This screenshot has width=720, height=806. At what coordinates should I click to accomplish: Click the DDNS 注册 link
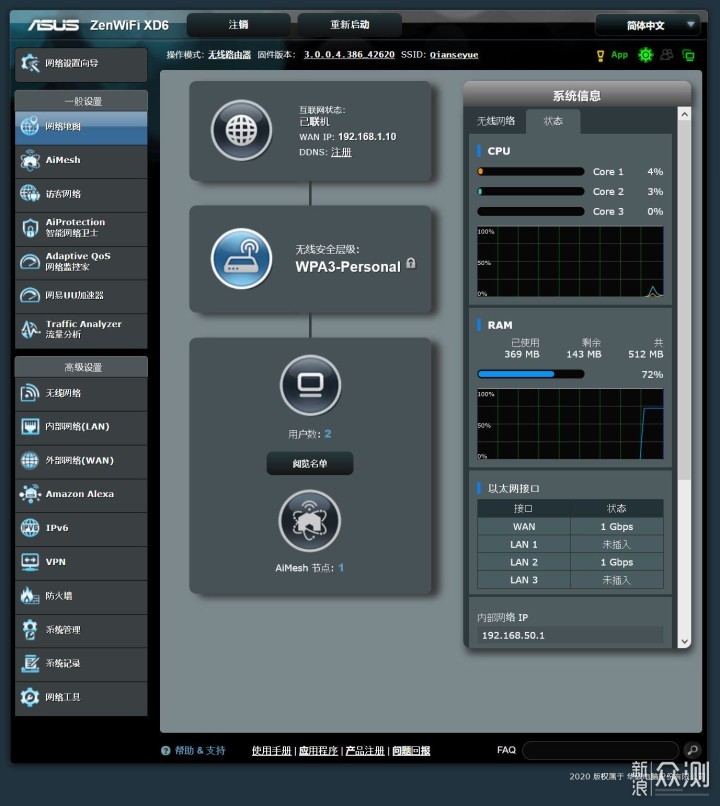(341, 152)
